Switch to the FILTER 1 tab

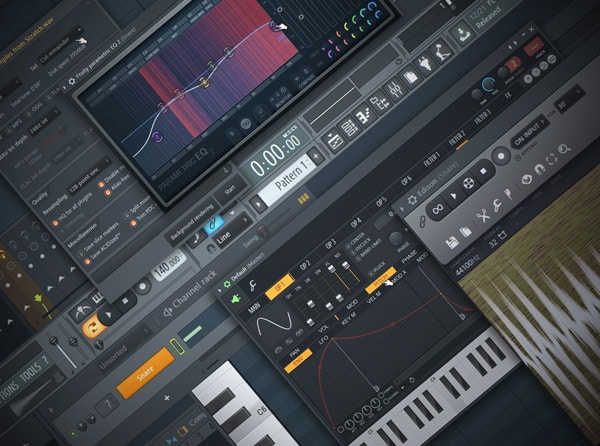[x=432, y=158]
